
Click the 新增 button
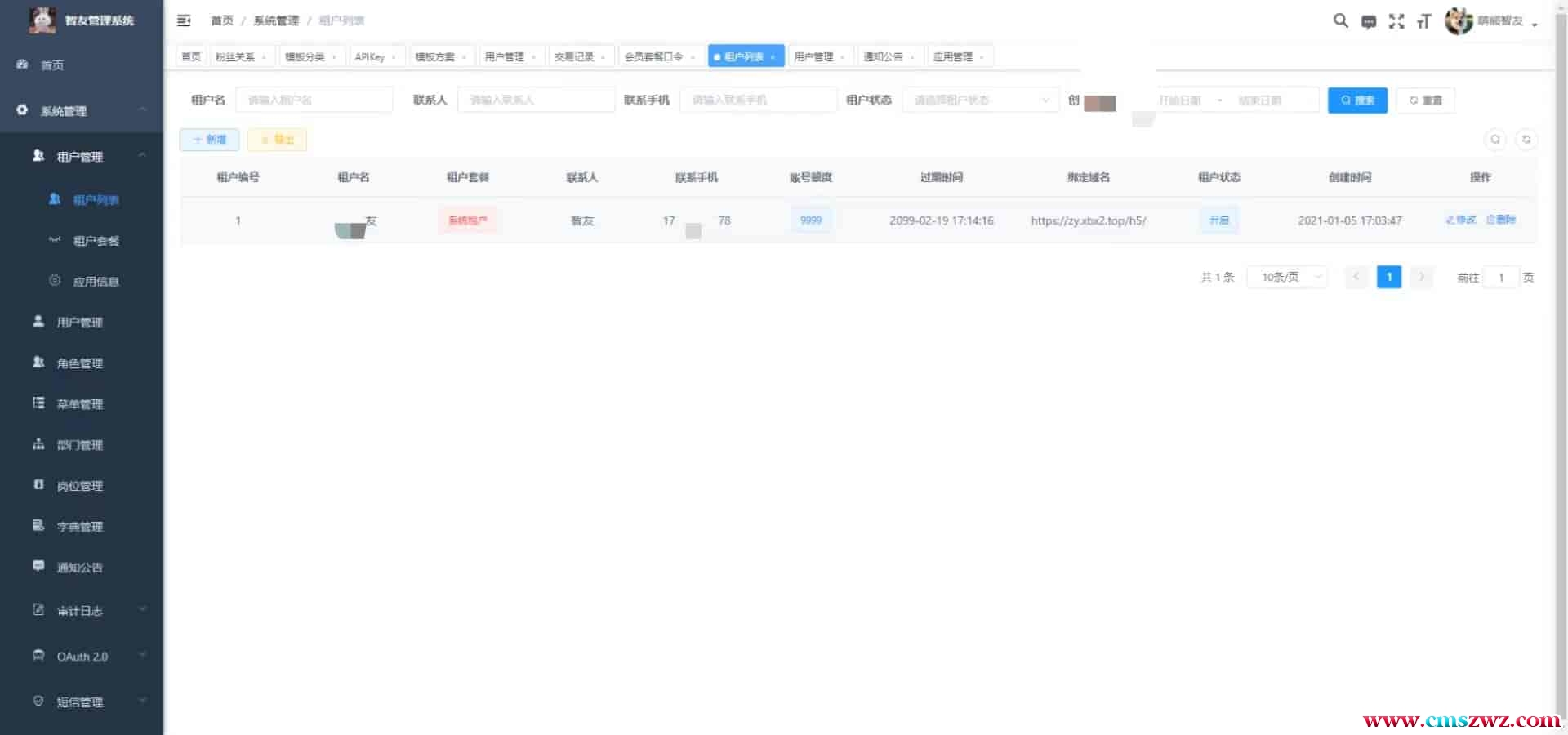point(209,140)
